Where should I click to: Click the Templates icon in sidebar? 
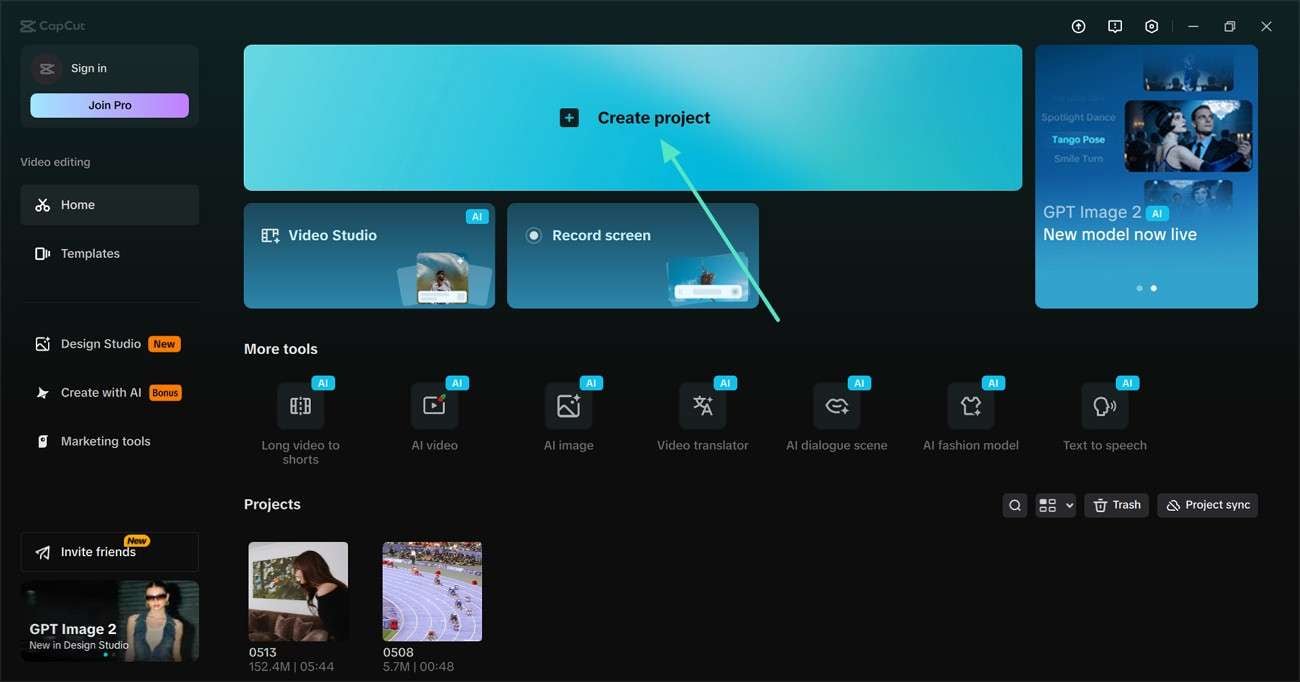[x=42, y=254]
